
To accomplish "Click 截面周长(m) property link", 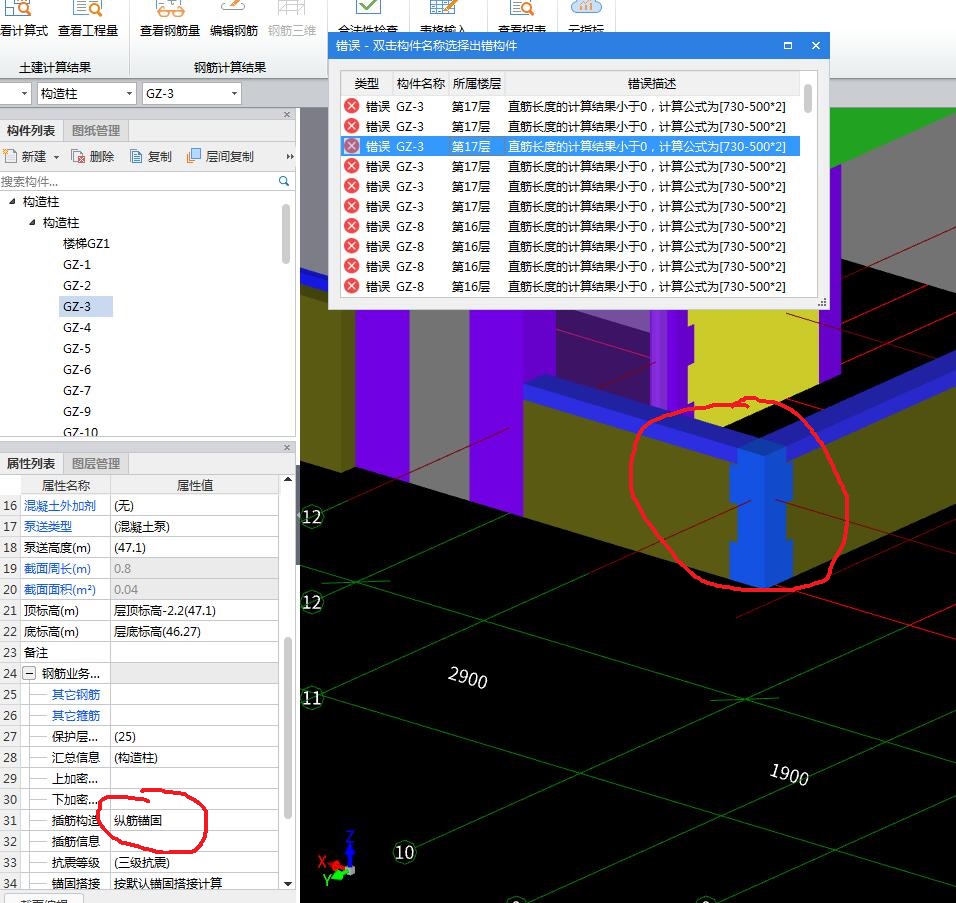I will (57, 568).
